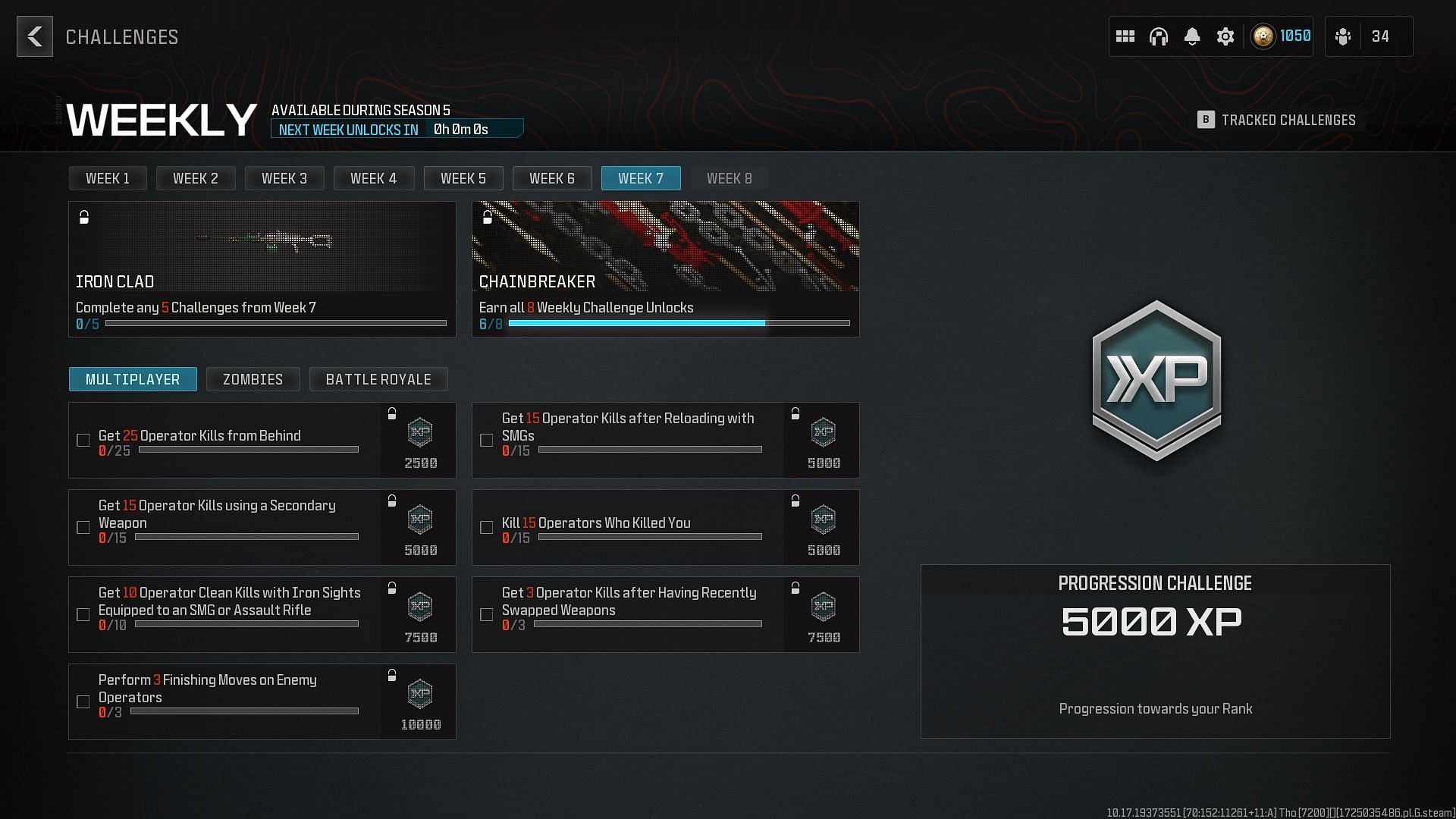Open the settings gear icon
This screenshot has height=819, width=1456.
[1225, 37]
